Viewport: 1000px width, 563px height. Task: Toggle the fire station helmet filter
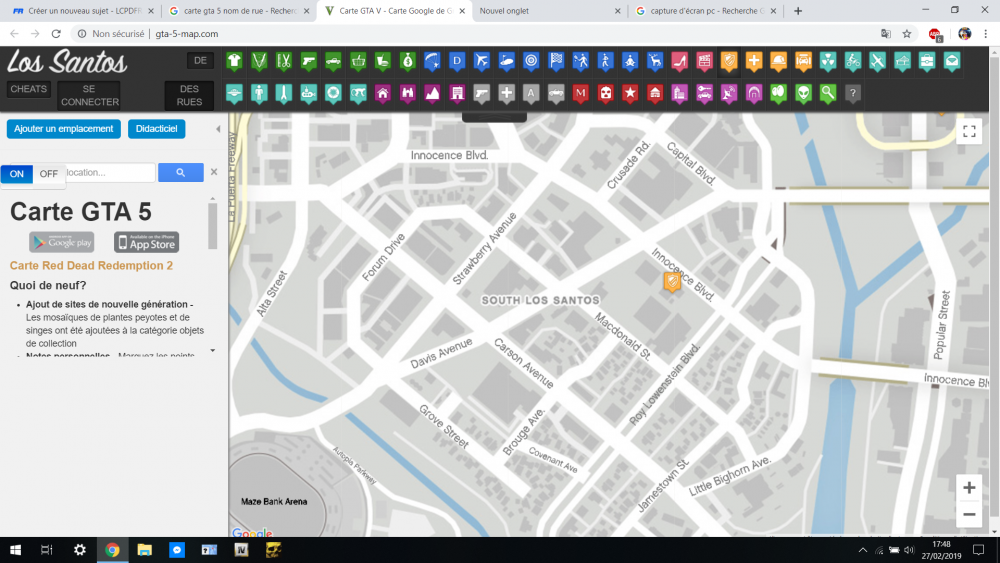pyautogui.click(x=779, y=62)
